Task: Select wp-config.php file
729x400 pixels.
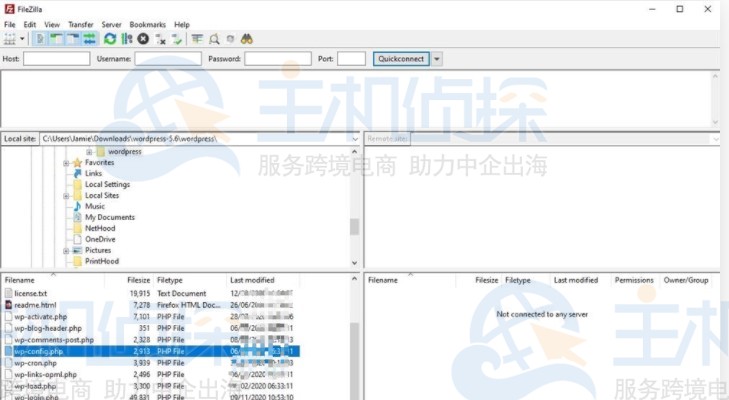Action: pyautogui.click(x=152, y=352)
